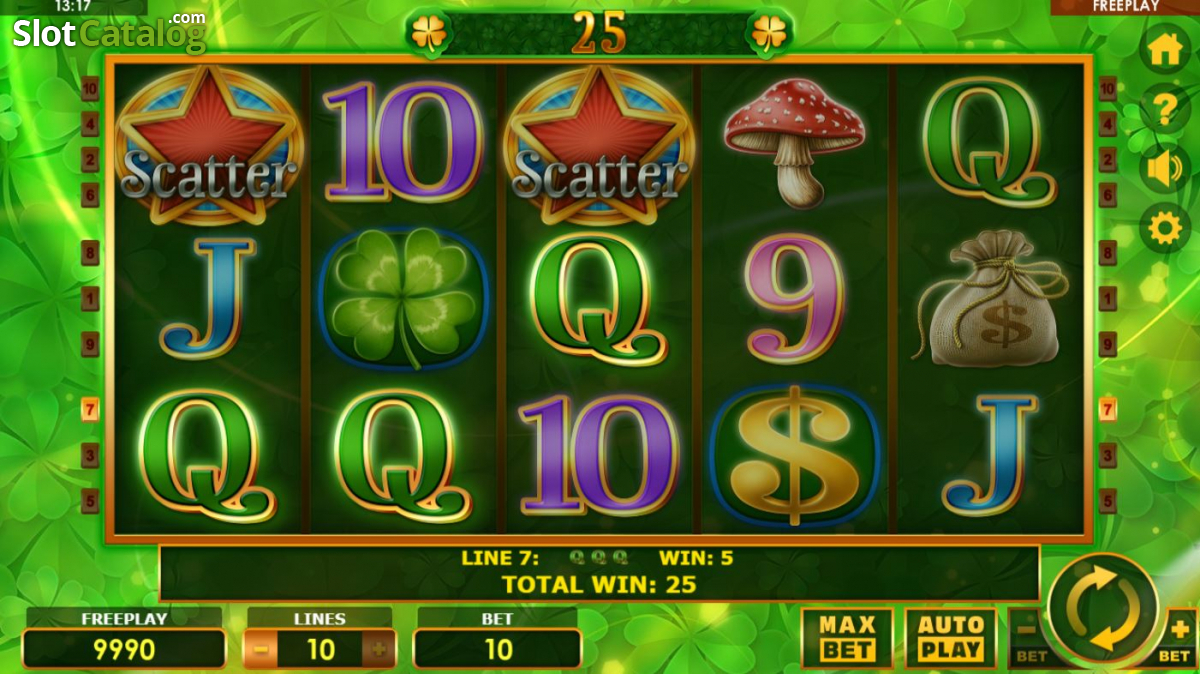Select payline 5 marker on right side
This screenshot has height=674, width=1200.
pos(1107,500)
